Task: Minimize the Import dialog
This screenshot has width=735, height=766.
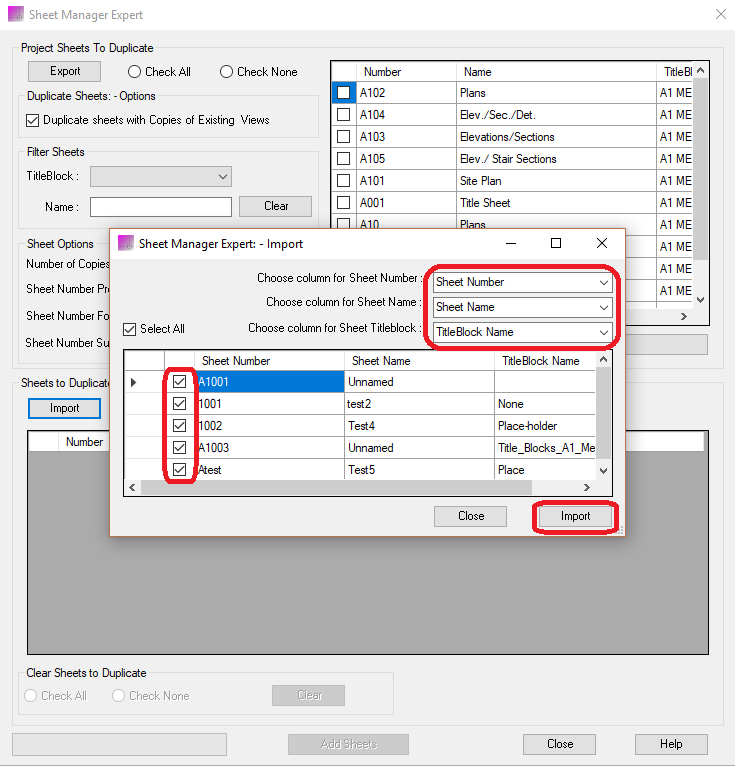Action: (x=511, y=243)
